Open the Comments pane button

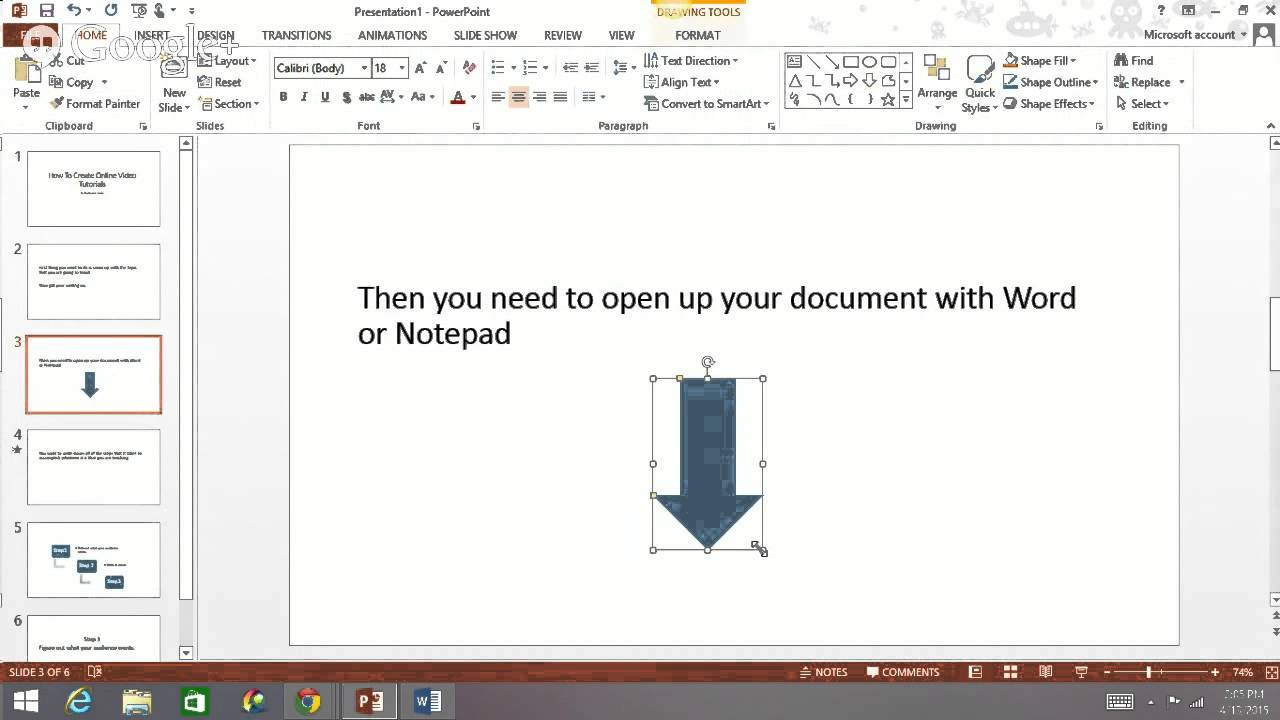pos(903,672)
